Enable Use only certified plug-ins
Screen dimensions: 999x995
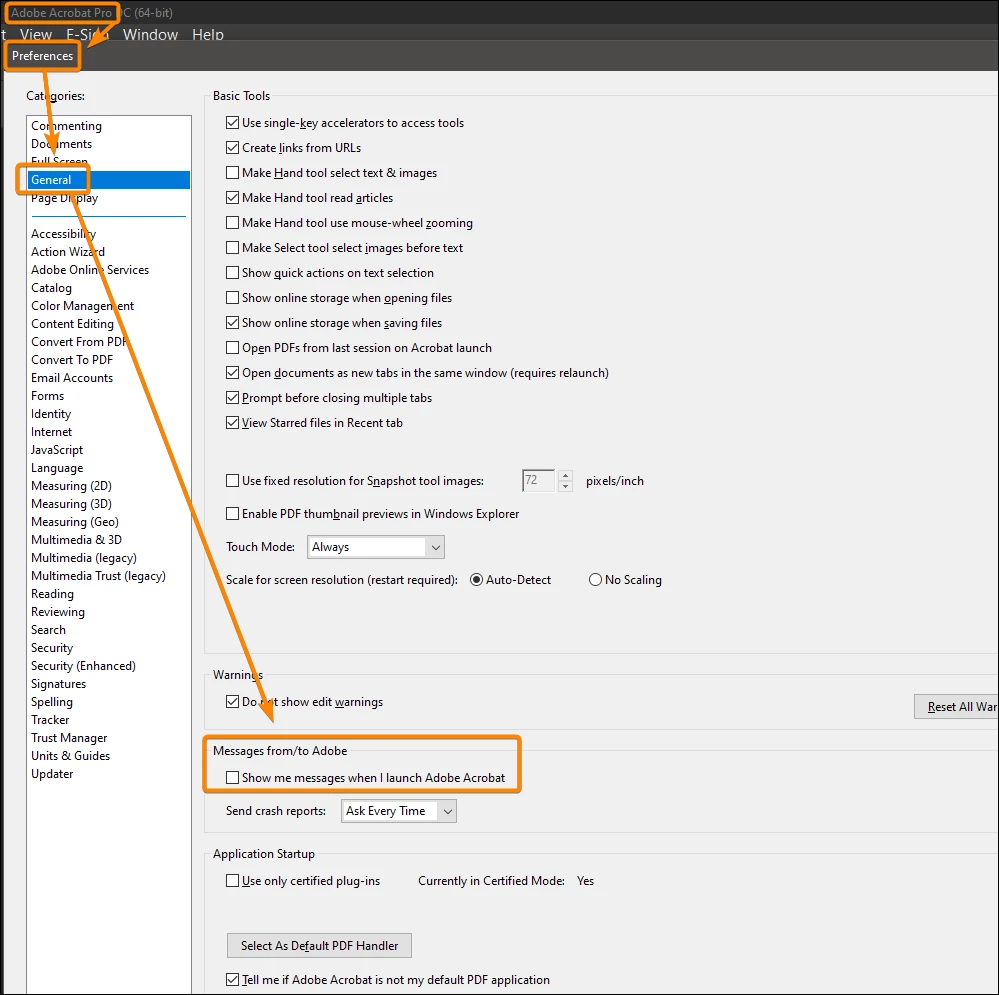click(233, 880)
